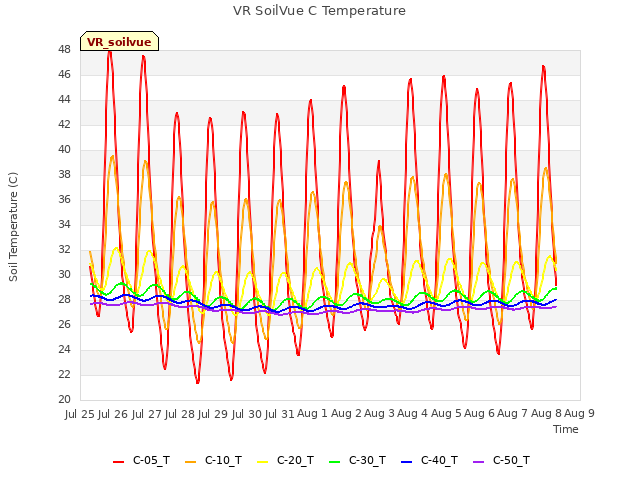This screenshot has height=480, width=640.
Task: Click the C-30_T legend label
Action: coord(367,460)
